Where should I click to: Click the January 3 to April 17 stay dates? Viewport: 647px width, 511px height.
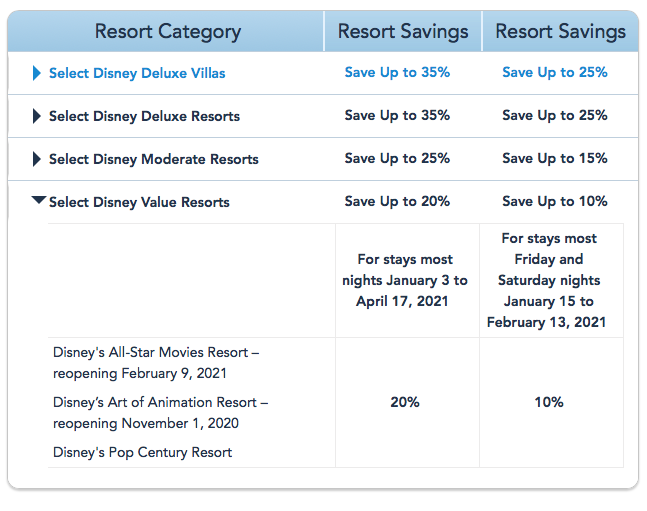coord(405,280)
